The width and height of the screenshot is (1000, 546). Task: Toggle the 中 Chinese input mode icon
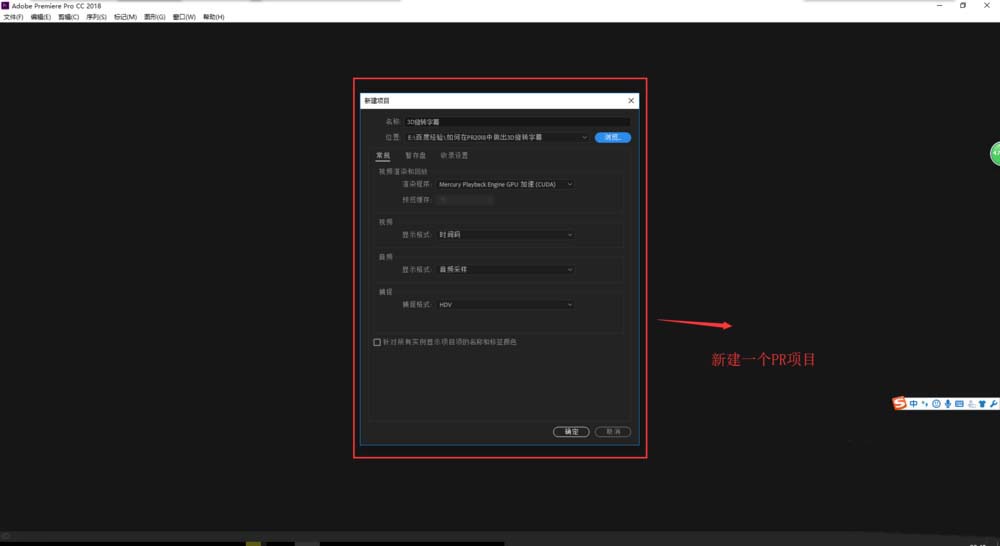pos(913,404)
